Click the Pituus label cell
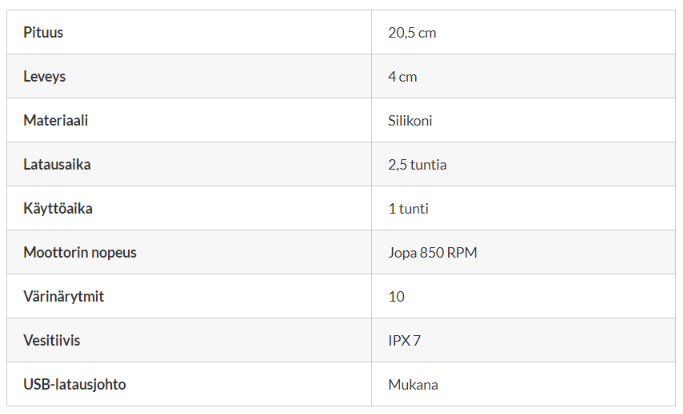Viewport: 683px width, 414px height. pyautogui.click(x=44, y=33)
